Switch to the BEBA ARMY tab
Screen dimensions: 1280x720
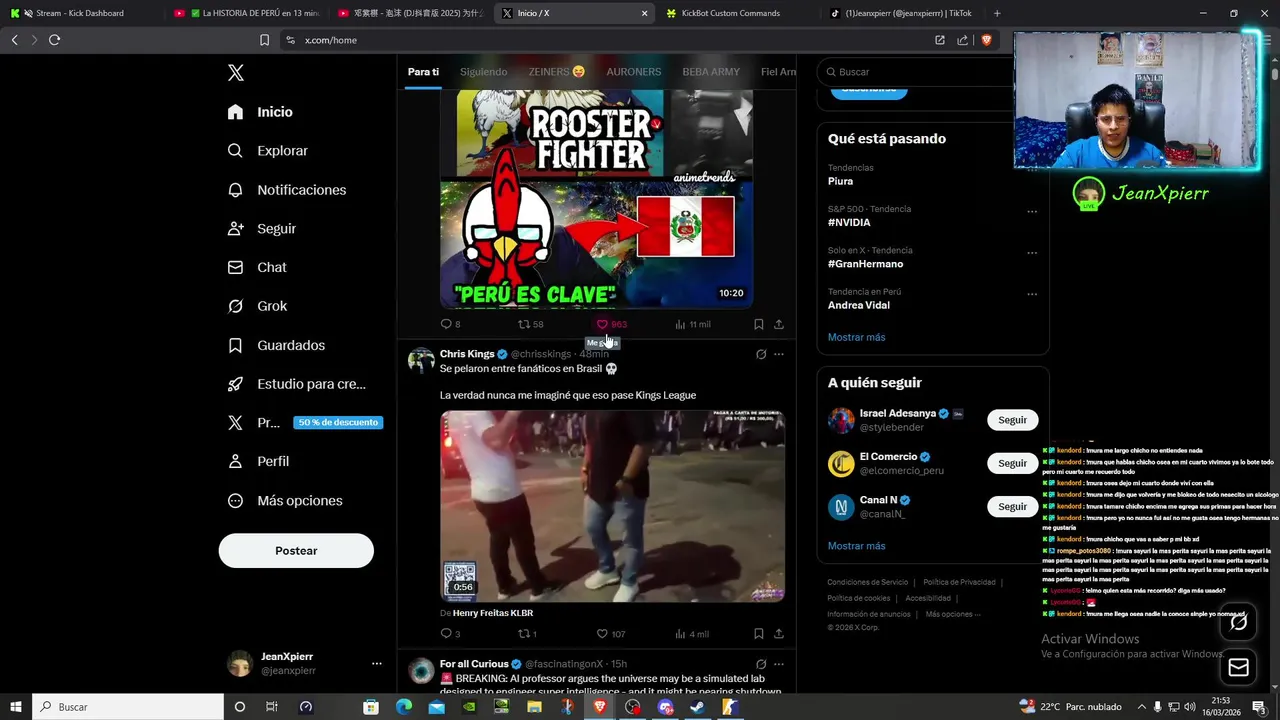point(711,72)
